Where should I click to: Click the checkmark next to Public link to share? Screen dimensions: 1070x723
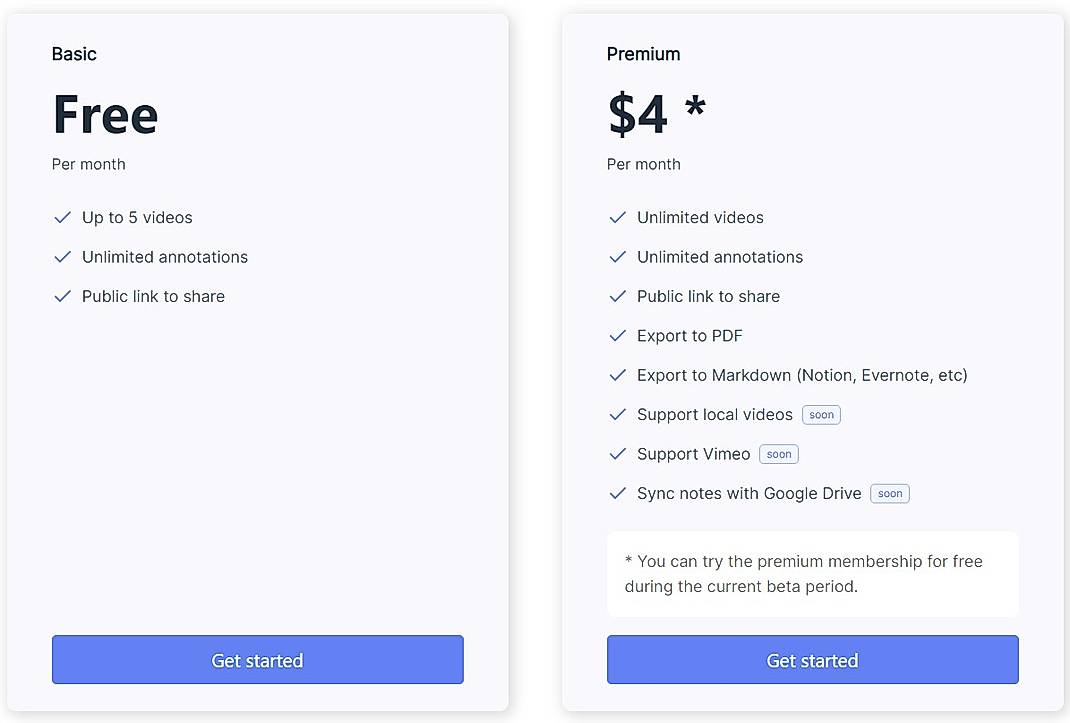(62, 296)
